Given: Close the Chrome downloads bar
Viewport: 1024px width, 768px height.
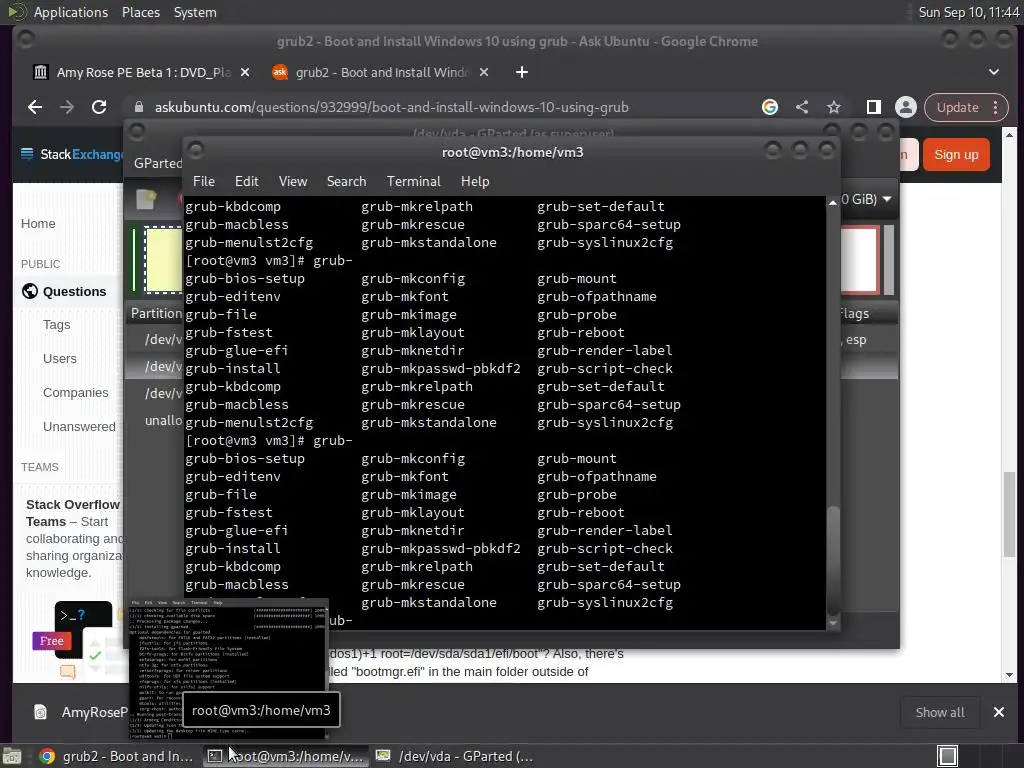Looking at the screenshot, I should tap(999, 712).
